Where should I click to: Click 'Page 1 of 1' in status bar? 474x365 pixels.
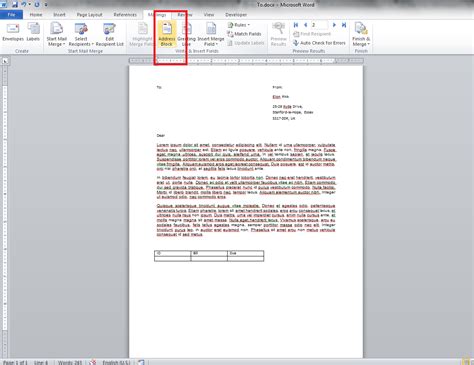pyautogui.click(x=15, y=362)
